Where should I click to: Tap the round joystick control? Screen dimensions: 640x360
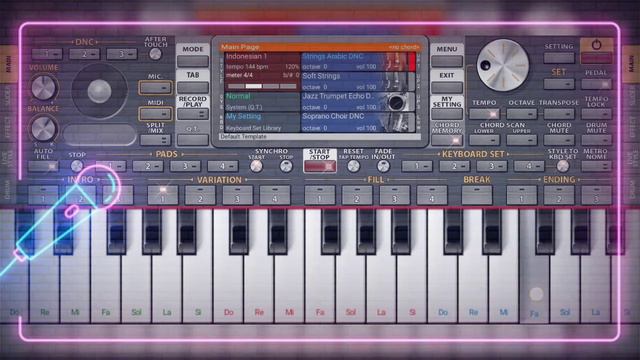(x=99, y=91)
